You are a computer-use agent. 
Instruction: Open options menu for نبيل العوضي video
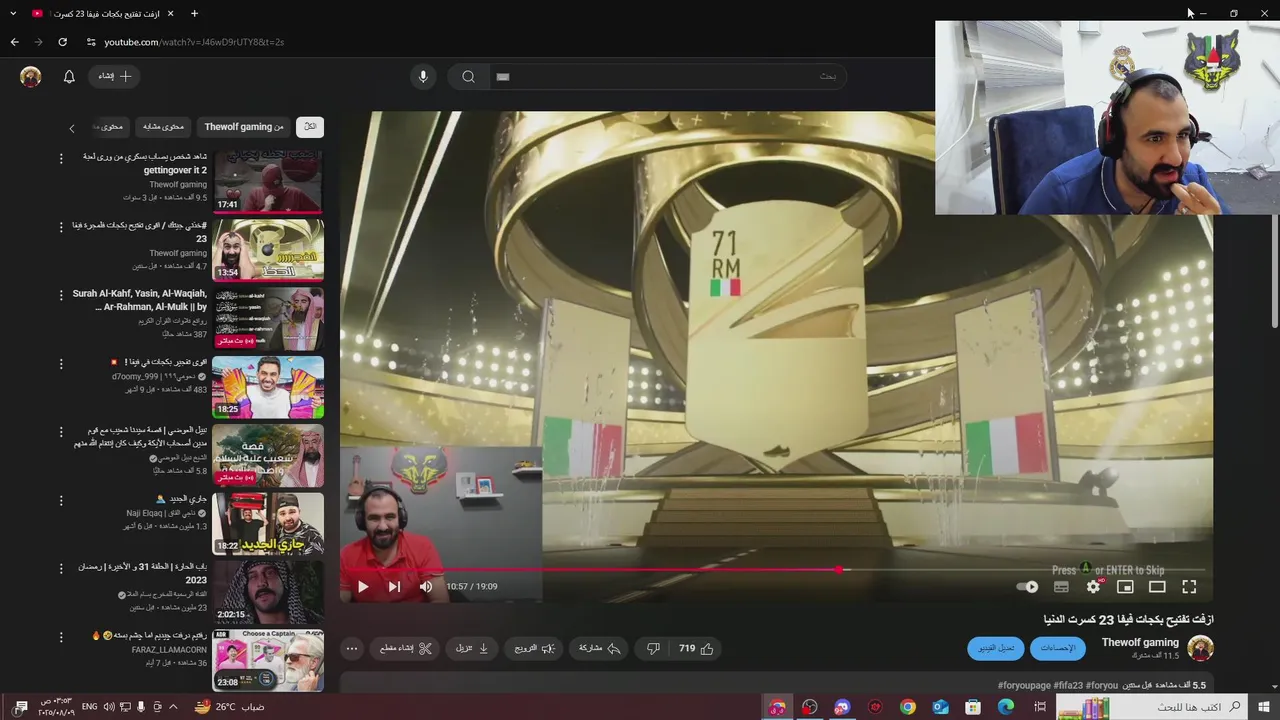click(x=61, y=431)
